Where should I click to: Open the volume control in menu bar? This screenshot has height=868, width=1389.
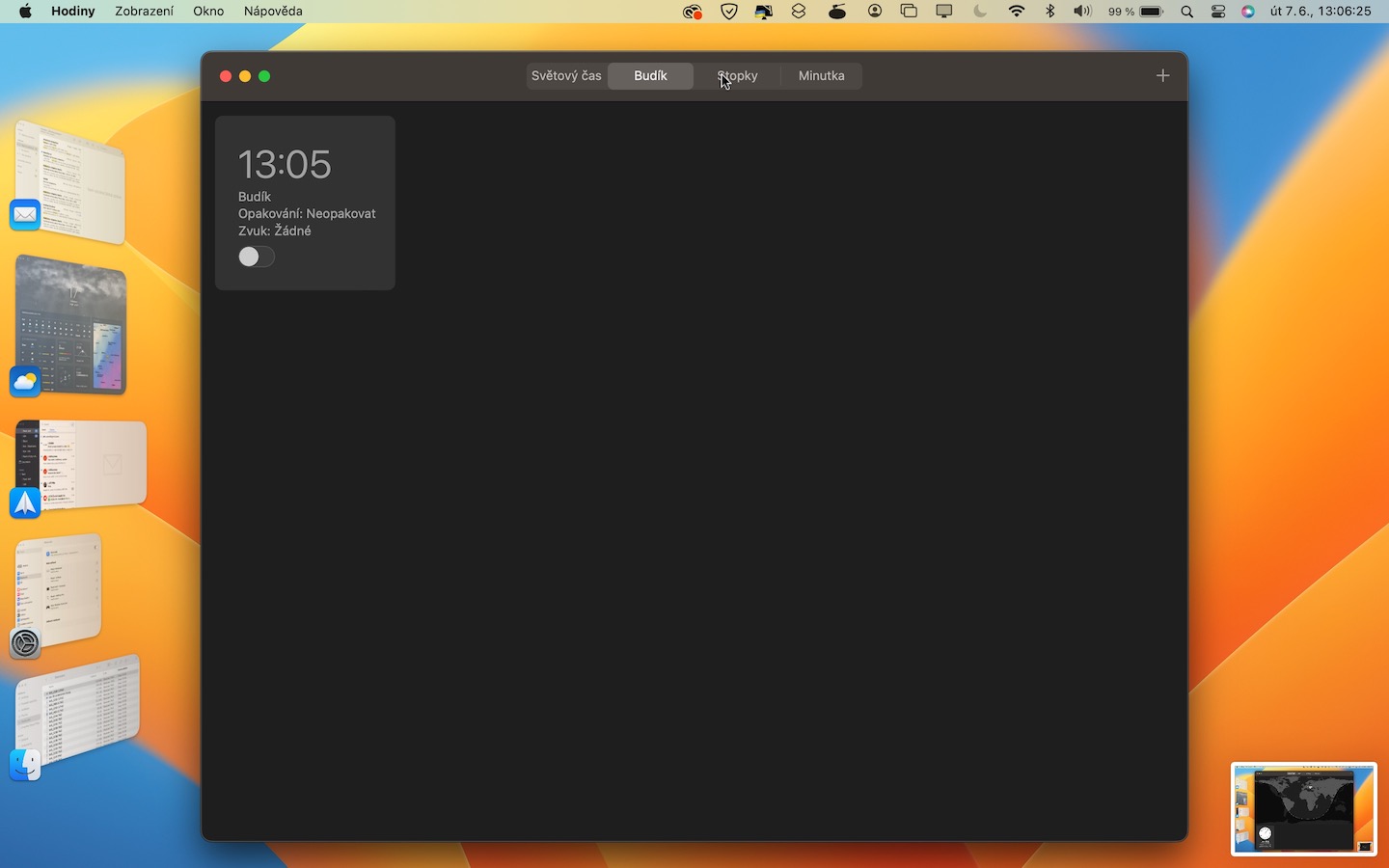(x=1083, y=12)
